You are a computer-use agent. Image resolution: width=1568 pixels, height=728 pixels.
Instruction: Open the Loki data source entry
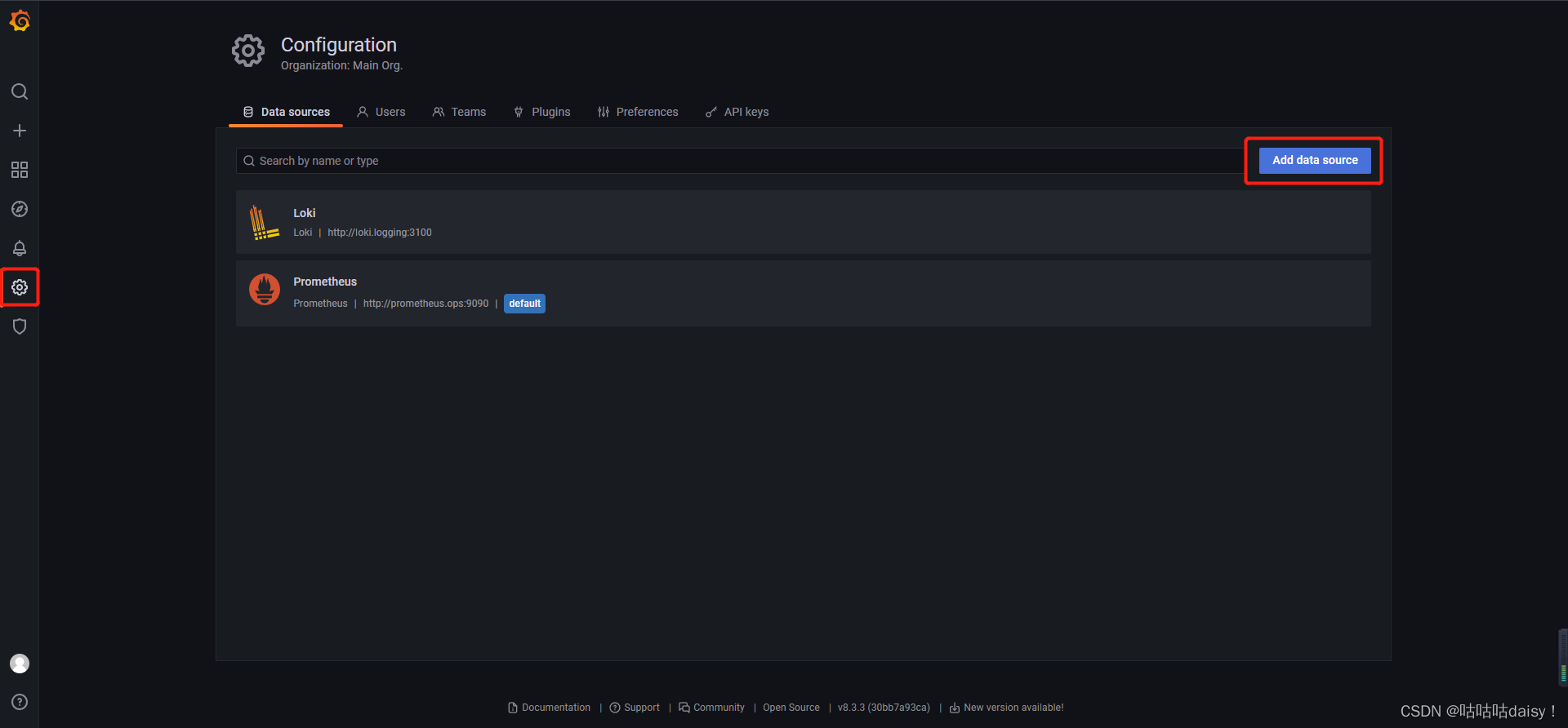click(x=804, y=222)
